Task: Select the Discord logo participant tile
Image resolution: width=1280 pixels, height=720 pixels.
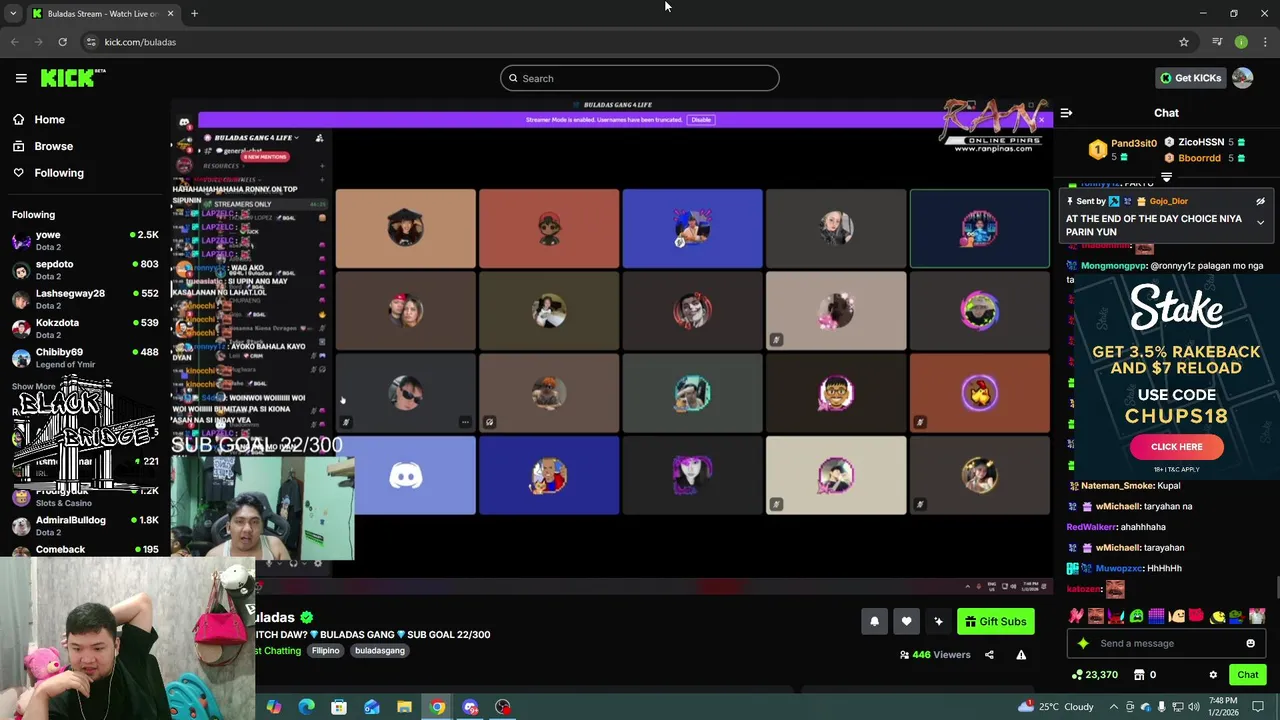Action: coord(405,476)
